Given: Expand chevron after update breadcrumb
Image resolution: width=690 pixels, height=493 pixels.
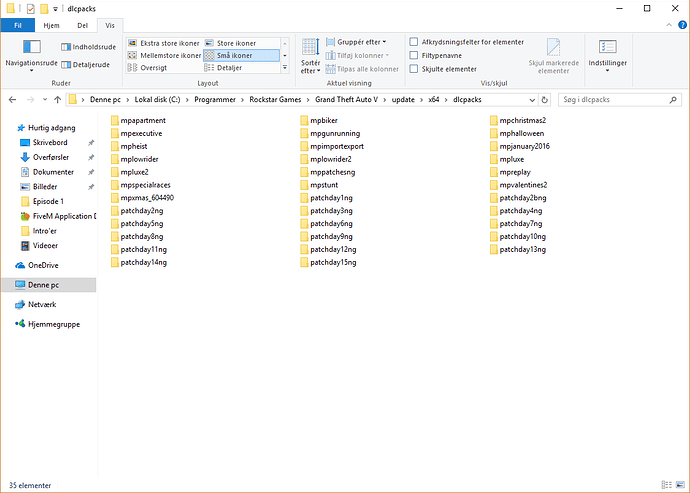Looking at the screenshot, I should tap(422, 99).
